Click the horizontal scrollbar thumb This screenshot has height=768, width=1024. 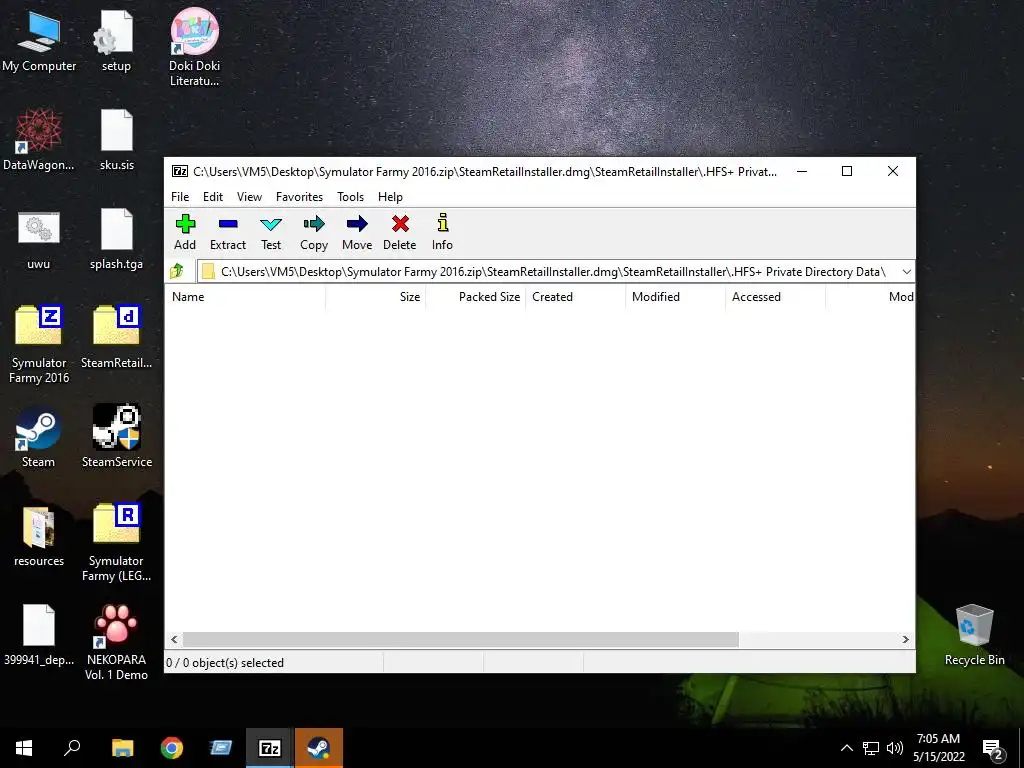pos(461,639)
